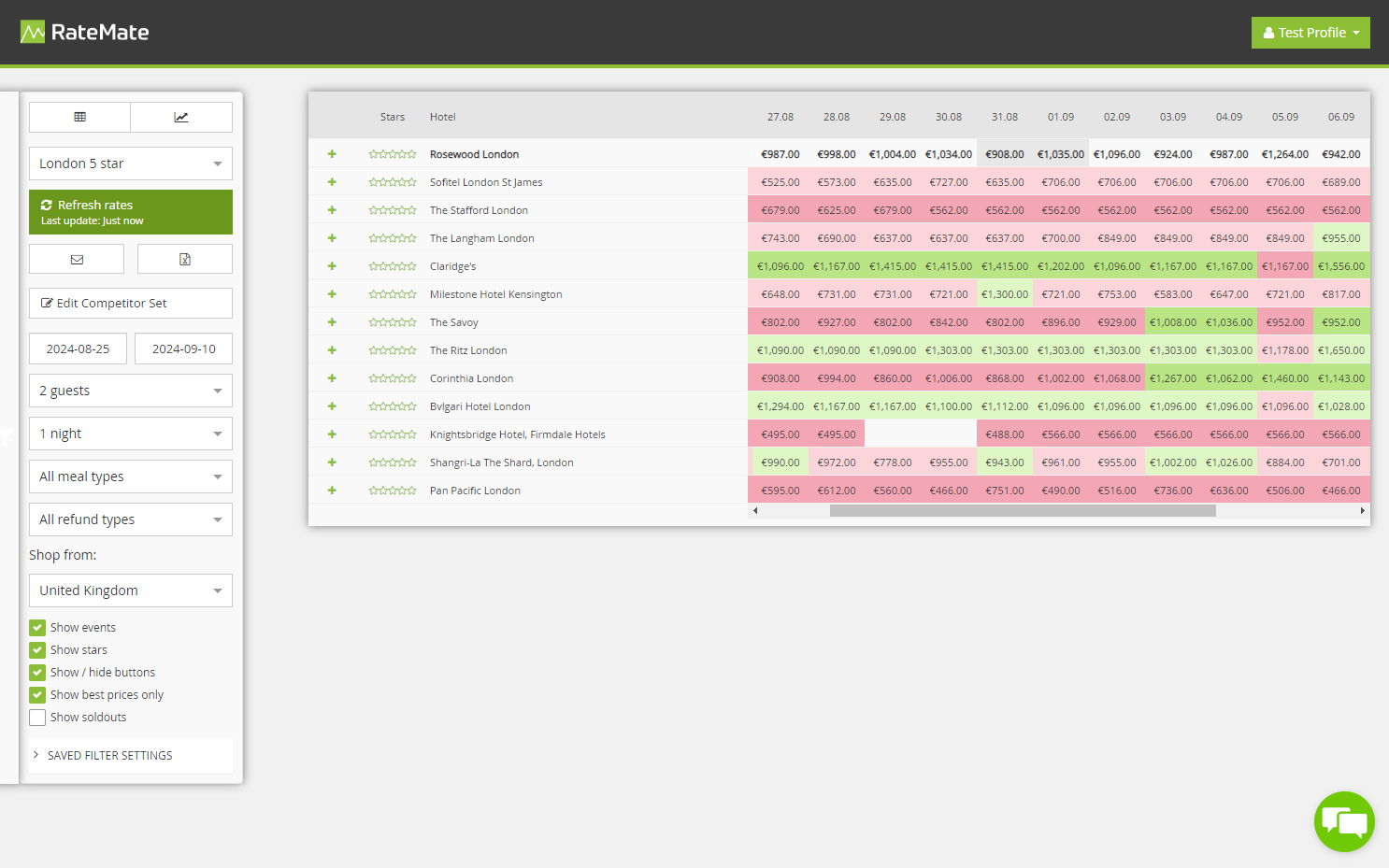Expand the Claridge's row plus icon

[332, 266]
